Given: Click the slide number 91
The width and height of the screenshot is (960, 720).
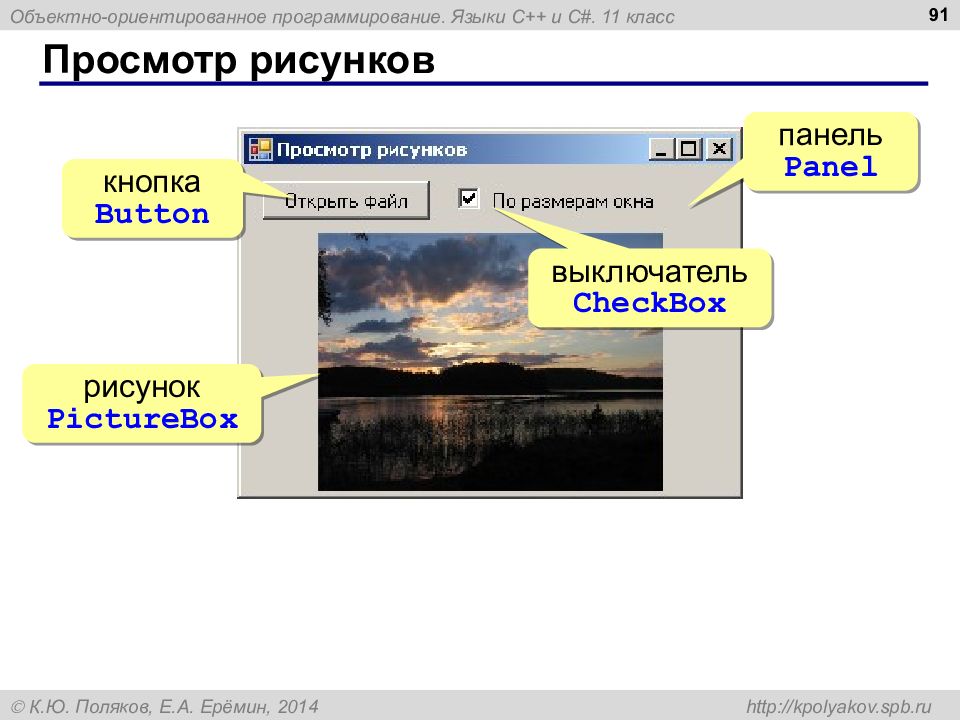Looking at the screenshot, I should tap(938, 15).
